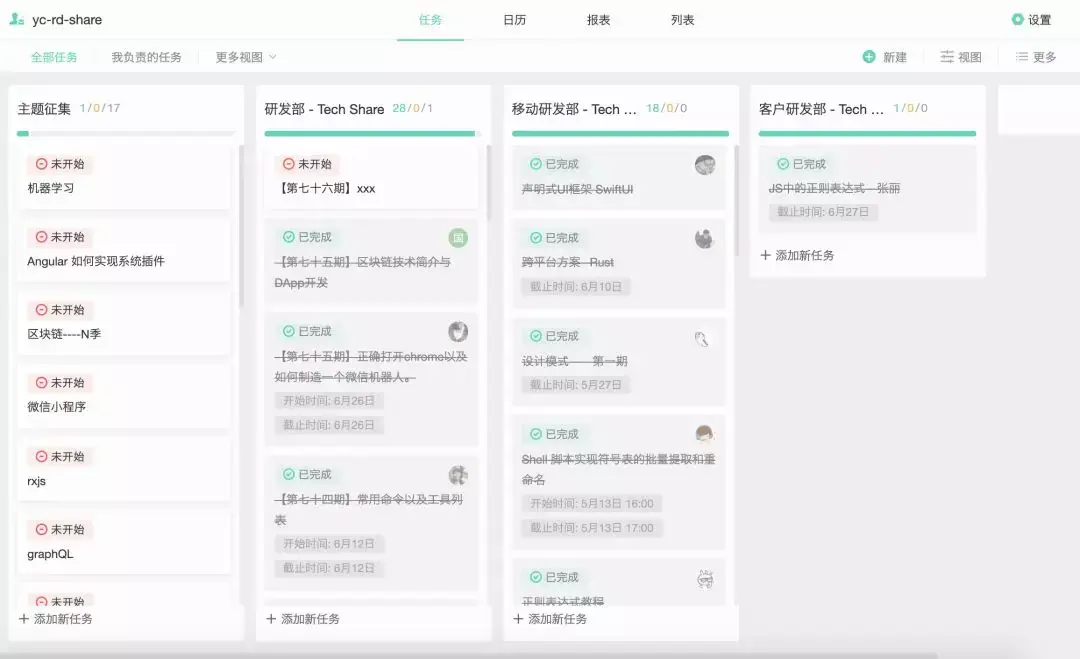Click the 研发部 column scrollbar
The image size is (1080, 659).
(x=489, y=182)
